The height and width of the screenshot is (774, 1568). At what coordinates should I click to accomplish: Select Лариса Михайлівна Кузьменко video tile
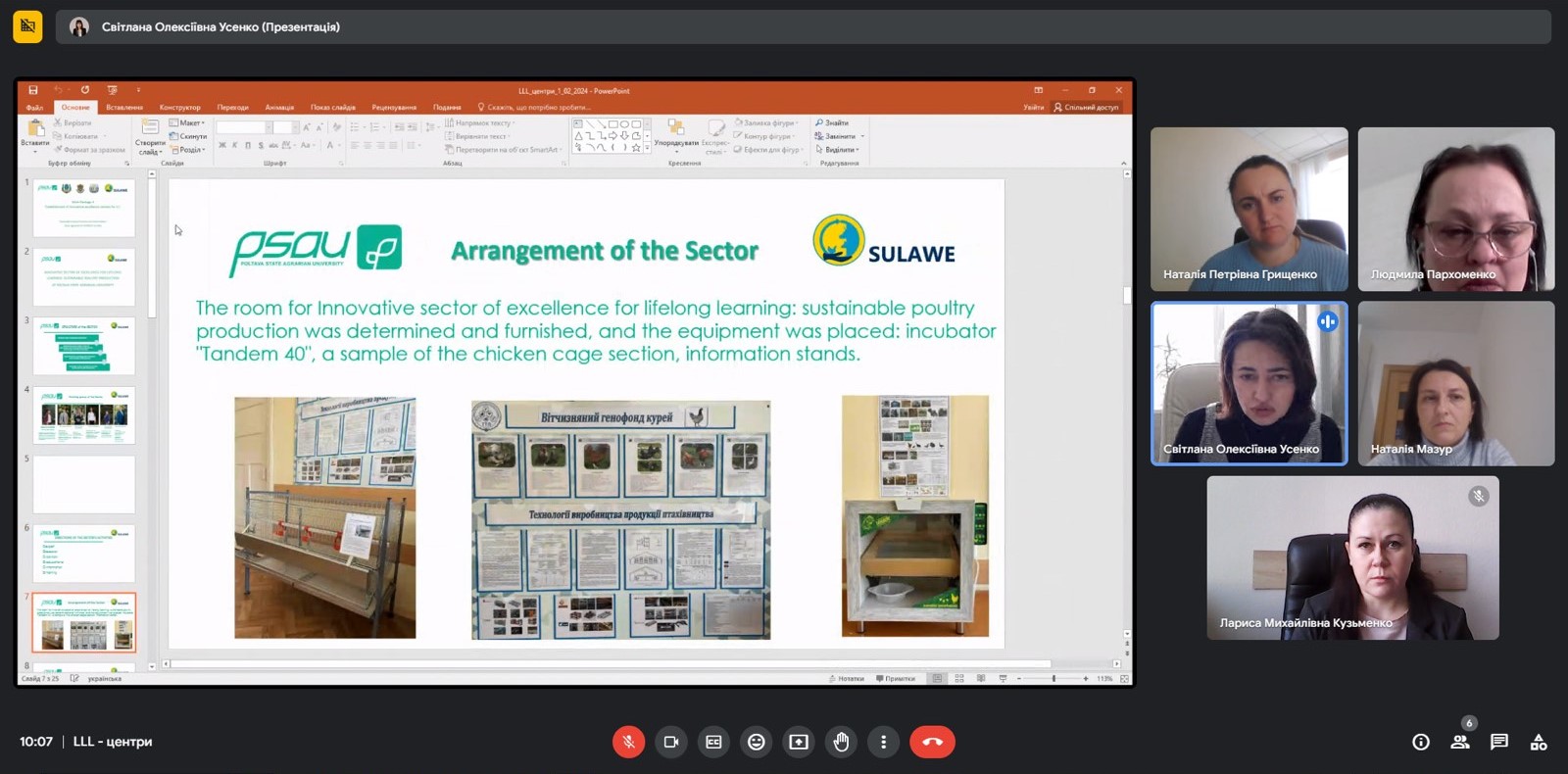point(1352,557)
